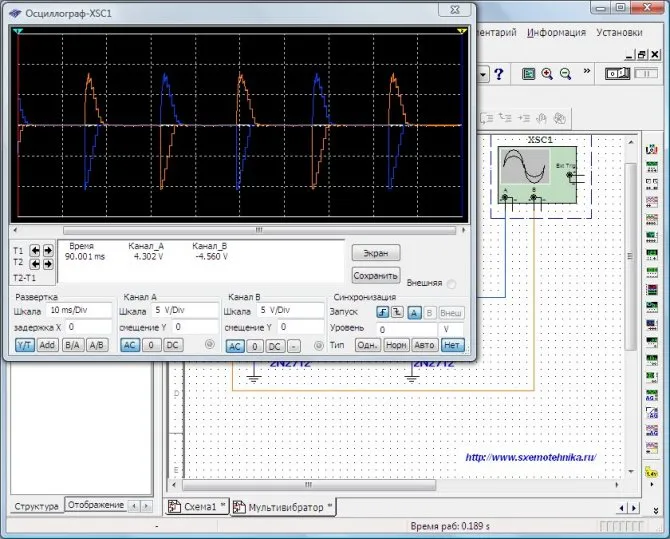Screen dimensions: 670x539
Task: Select trigger source B
Action: pyautogui.click(x=429, y=313)
